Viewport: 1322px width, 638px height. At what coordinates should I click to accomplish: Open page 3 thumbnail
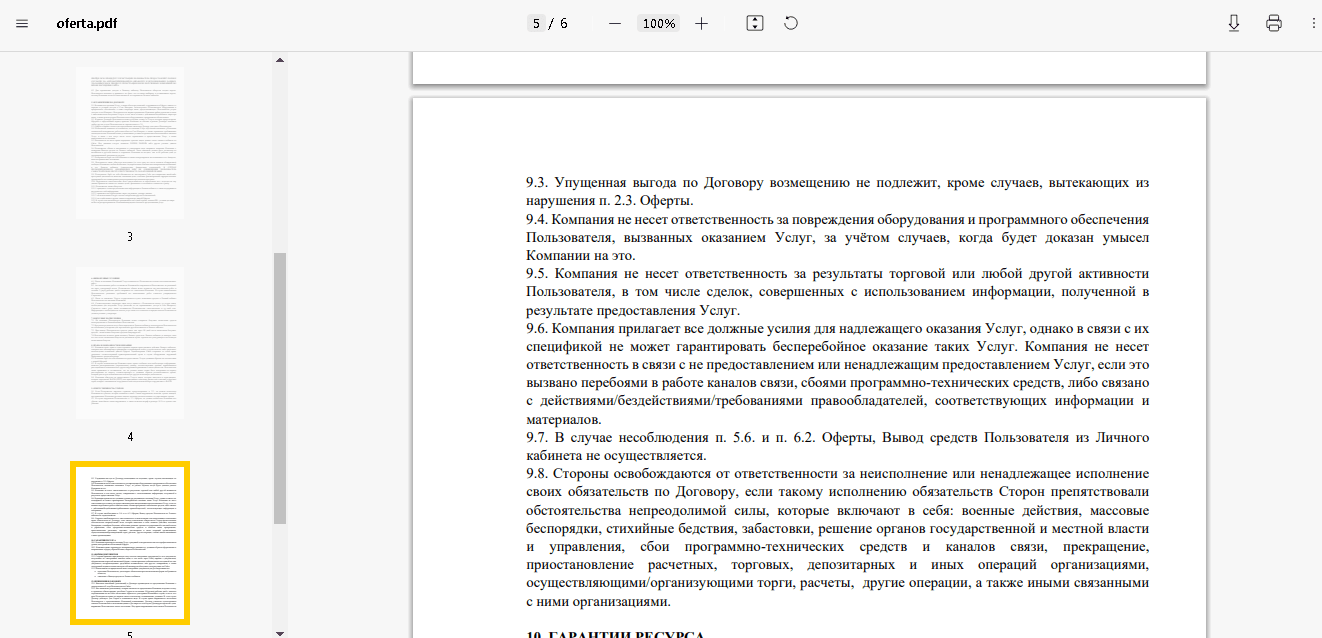(x=130, y=143)
